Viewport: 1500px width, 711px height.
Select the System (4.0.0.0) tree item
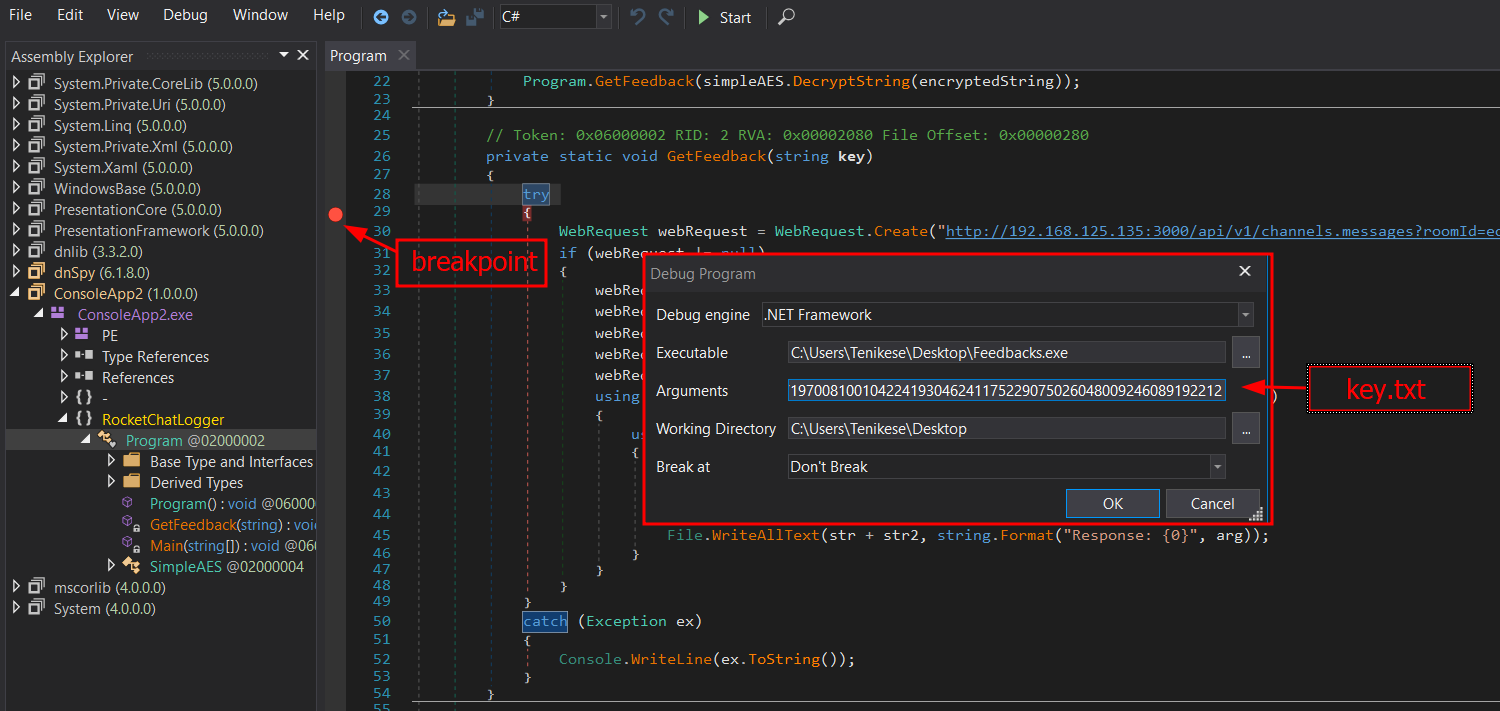(104, 608)
